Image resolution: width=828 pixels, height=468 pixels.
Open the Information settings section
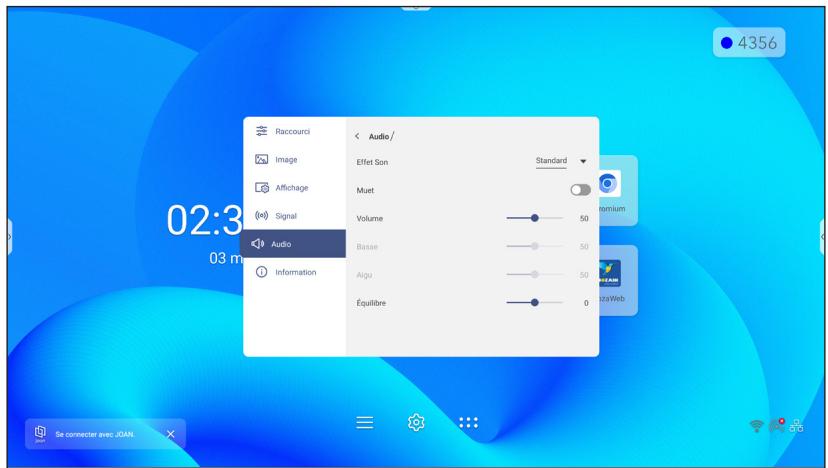point(294,272)
